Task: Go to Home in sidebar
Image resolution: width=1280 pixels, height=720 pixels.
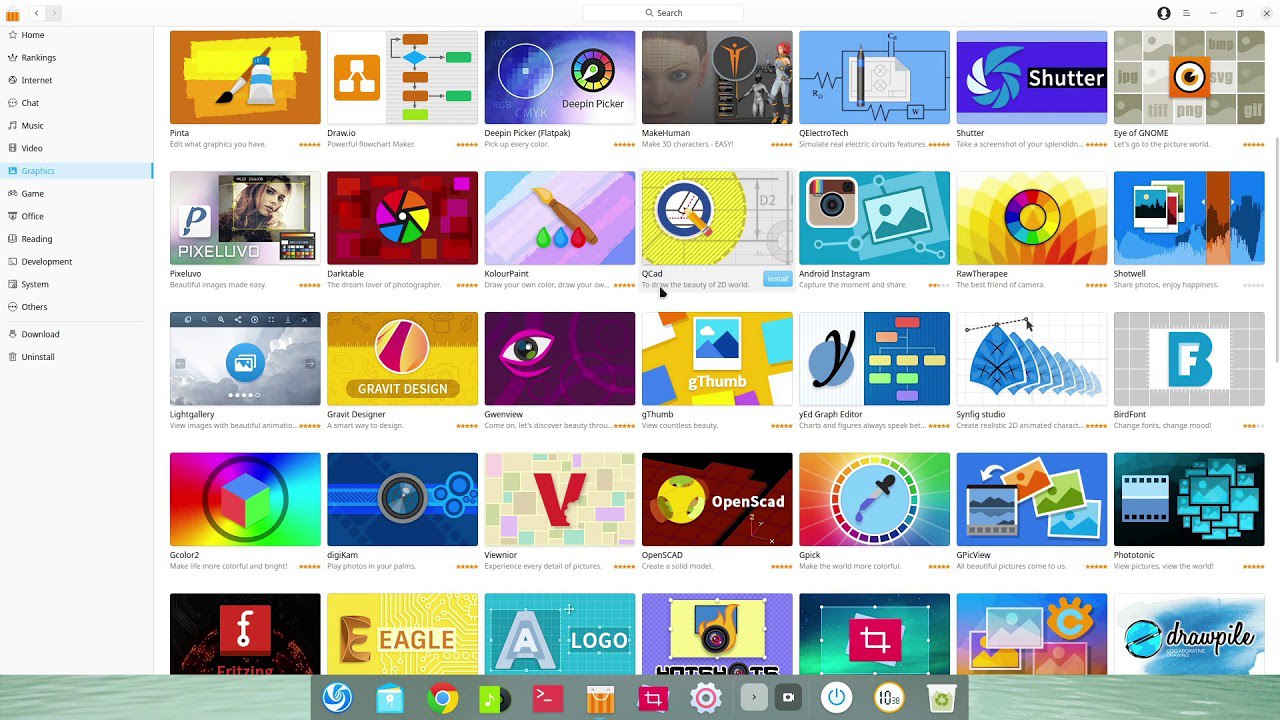Action: (76, 35)
